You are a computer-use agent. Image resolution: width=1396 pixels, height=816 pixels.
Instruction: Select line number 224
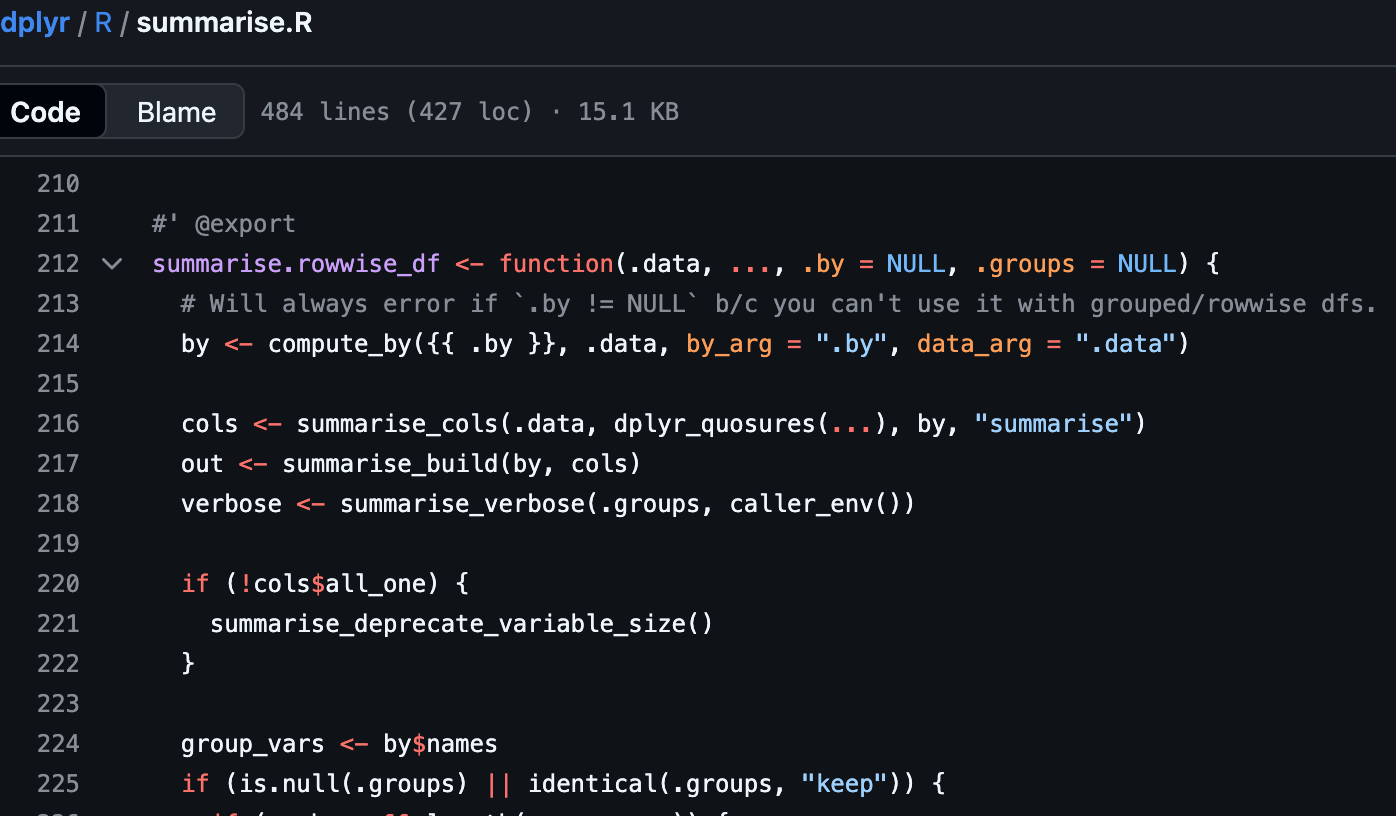pyautogui.click(x=58, y=744)
